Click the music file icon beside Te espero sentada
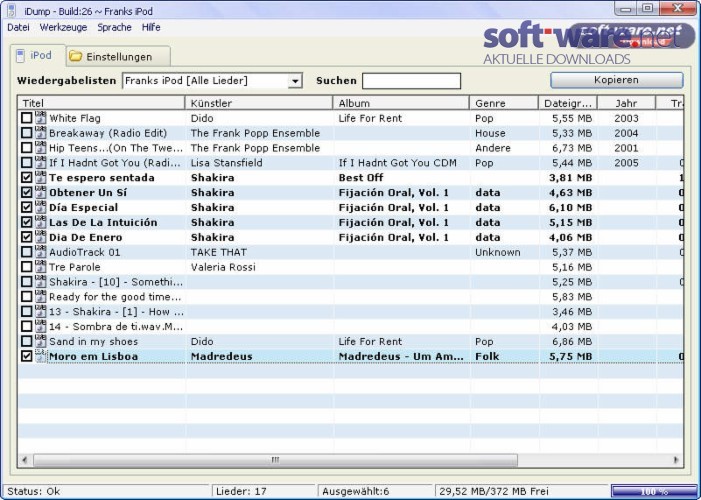Screen dimensions: 701x500 pyautogui.click(x=41, y=178)
